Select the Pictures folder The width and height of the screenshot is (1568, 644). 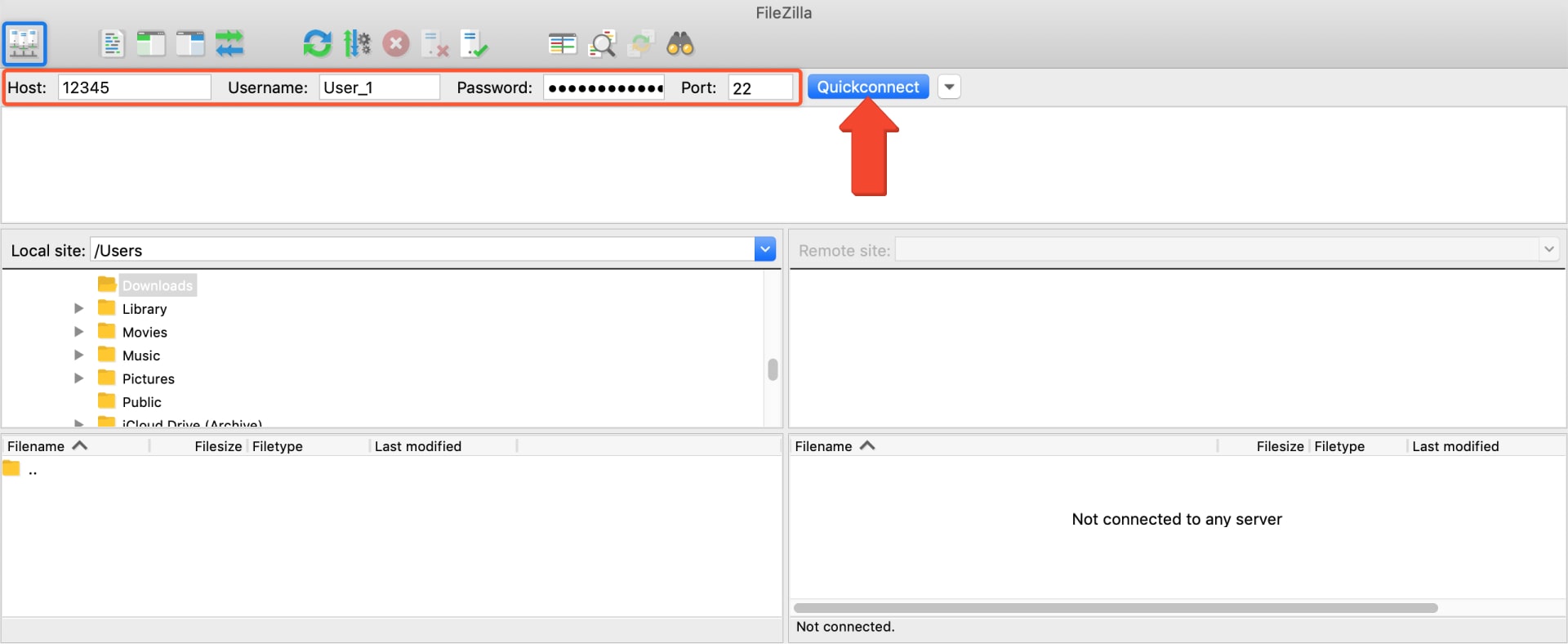[148, 378]
